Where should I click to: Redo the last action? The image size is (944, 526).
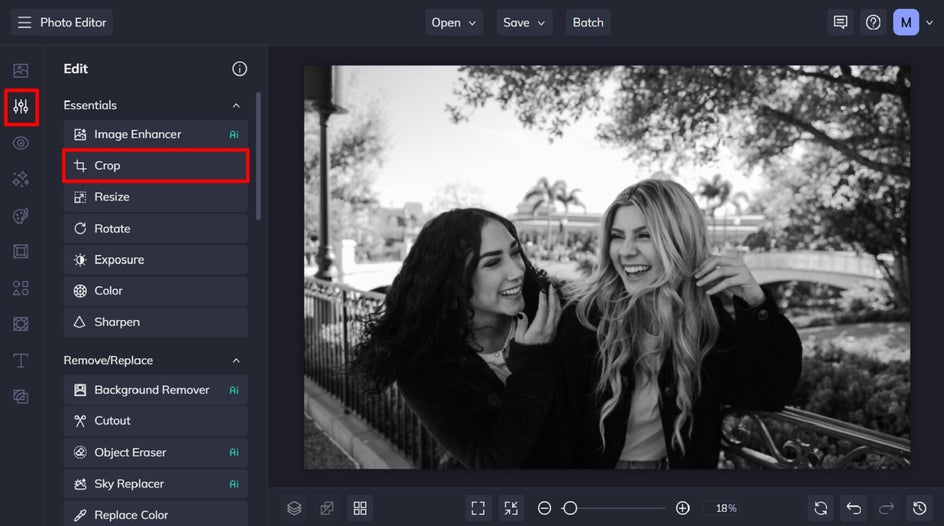point(886,509)
